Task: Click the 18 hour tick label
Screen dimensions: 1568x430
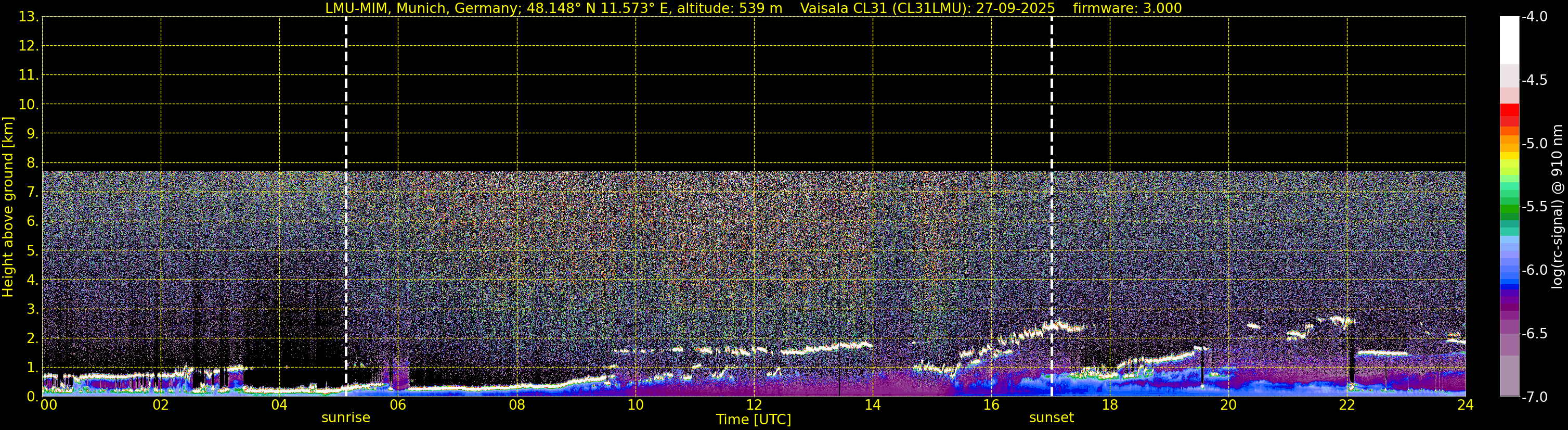Action: click(1110, 405)
